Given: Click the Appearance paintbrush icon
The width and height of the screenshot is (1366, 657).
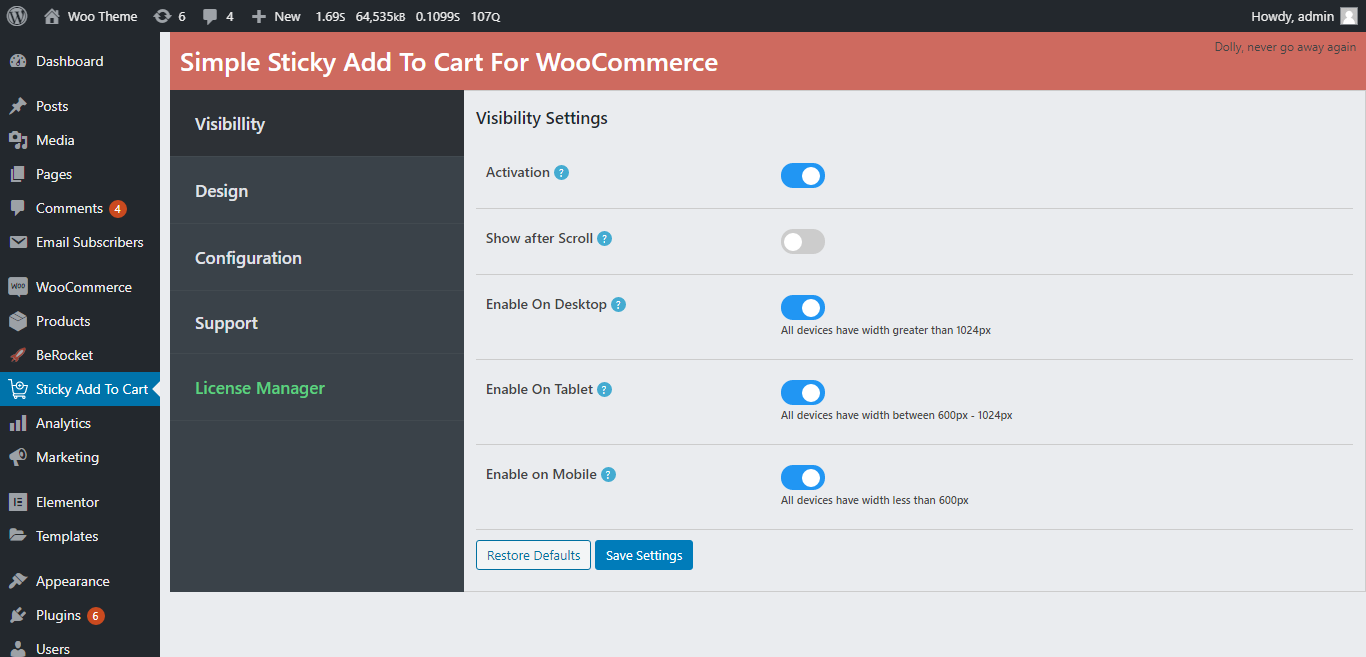Looking at the screenshot, I should click(18, 581).
